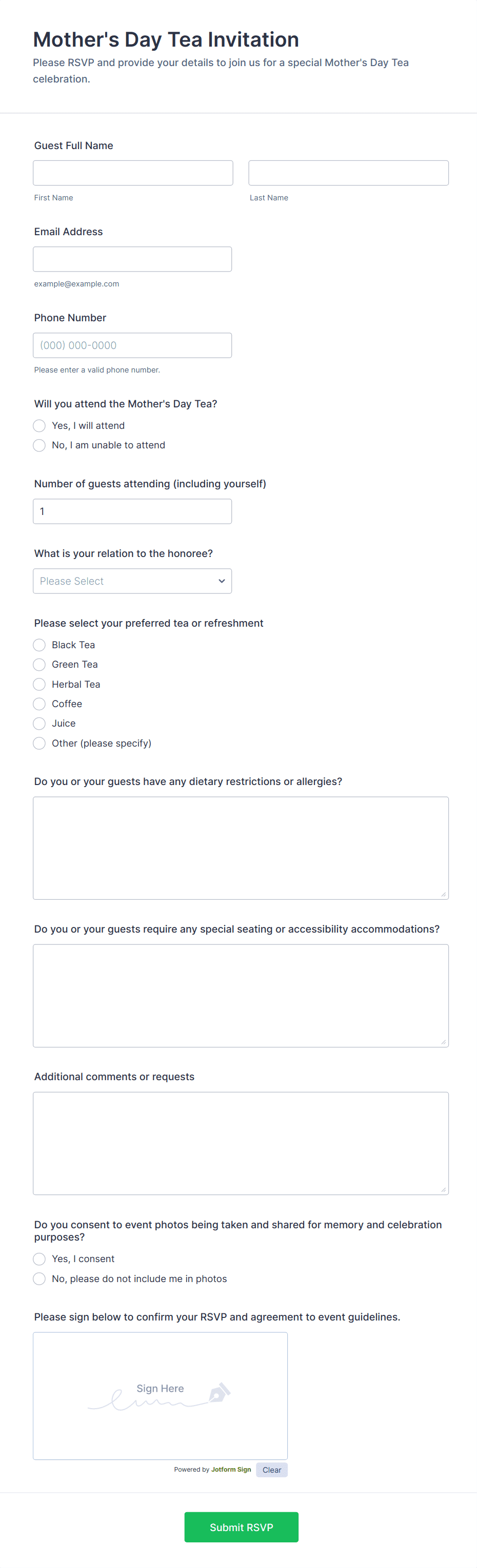Select 'Yes, I consent' for photos
The image size is (477, 1568).
pyautogui.click(x=39, y=1259)
